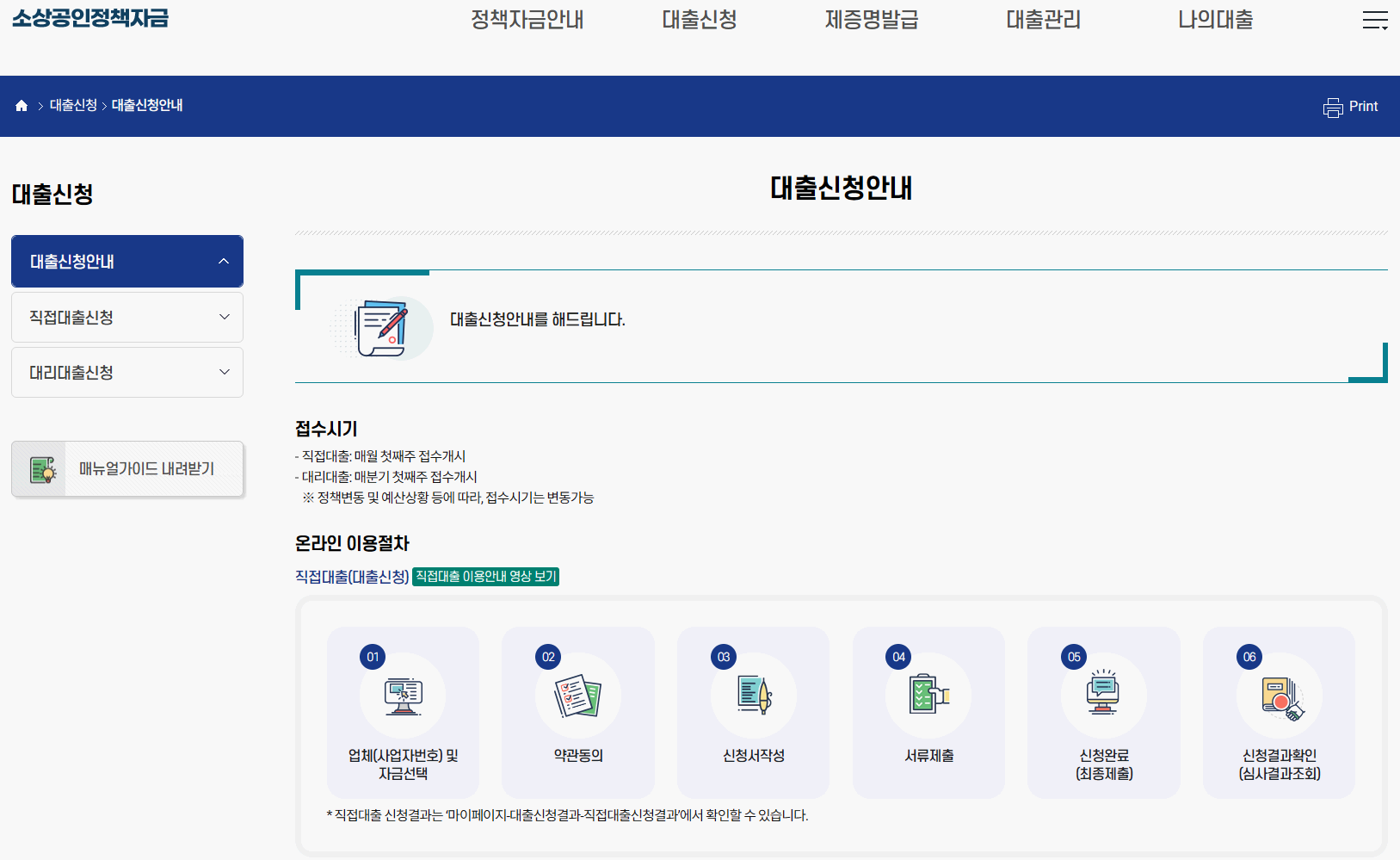Select 나의대출 from the top navigation
Viewport: 1400px width, 860px height.
[1216, 20]
